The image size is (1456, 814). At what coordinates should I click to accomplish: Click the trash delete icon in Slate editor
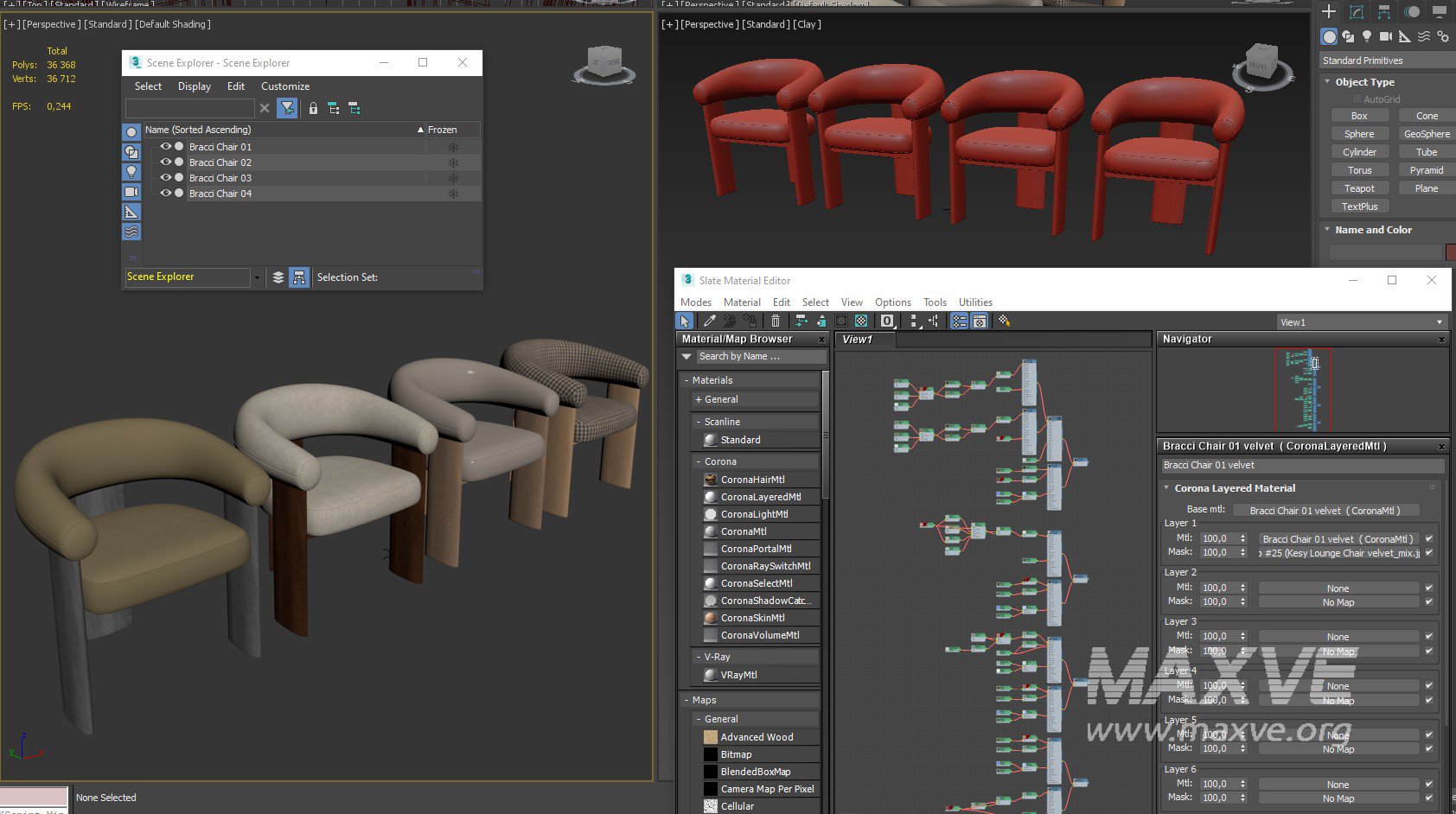tap(776, 321)
